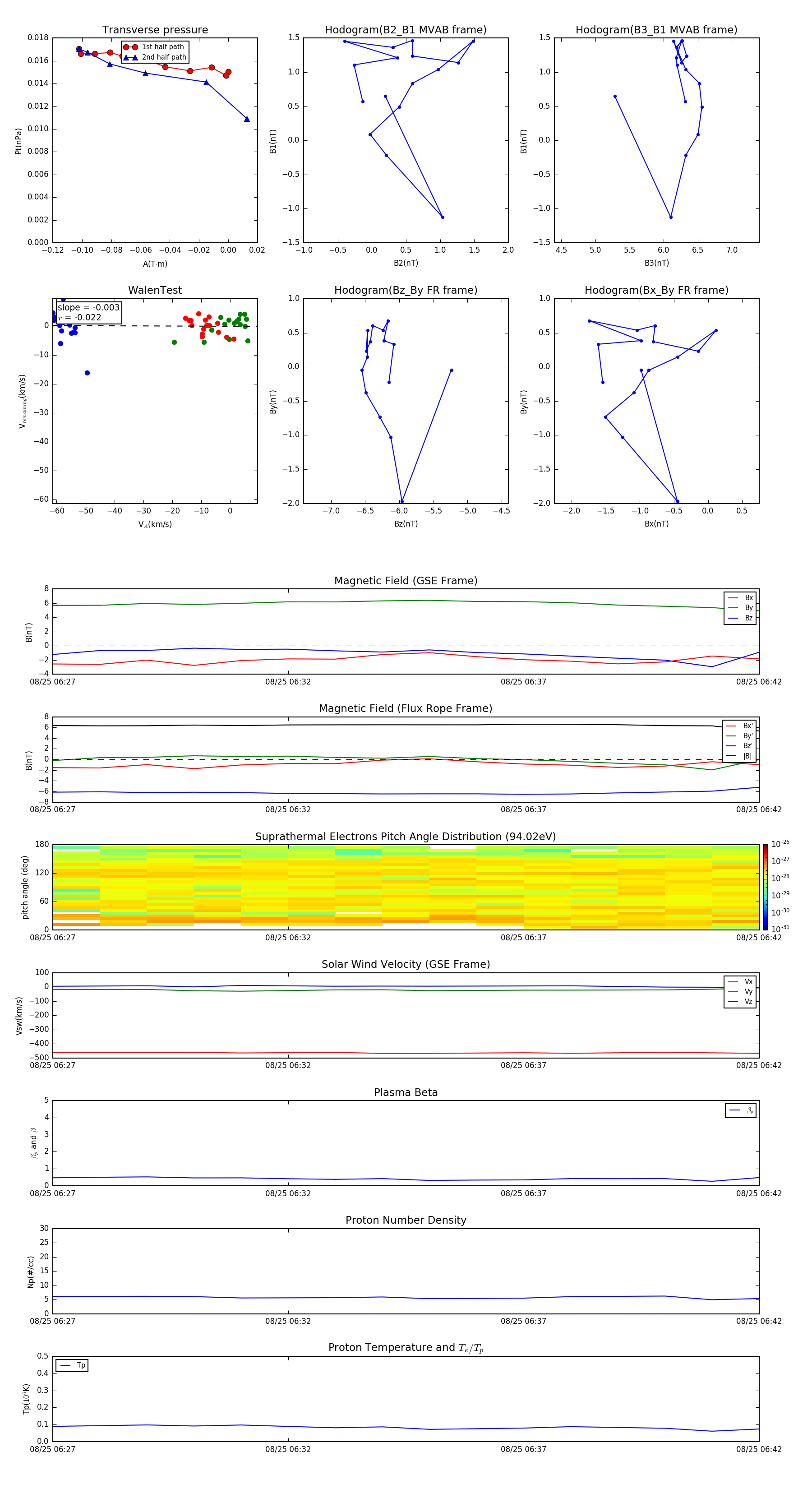Click the "Magnetic Field (GSE Frame)" title
Viewport: 812px width, 1489px height.
[406, 581]
